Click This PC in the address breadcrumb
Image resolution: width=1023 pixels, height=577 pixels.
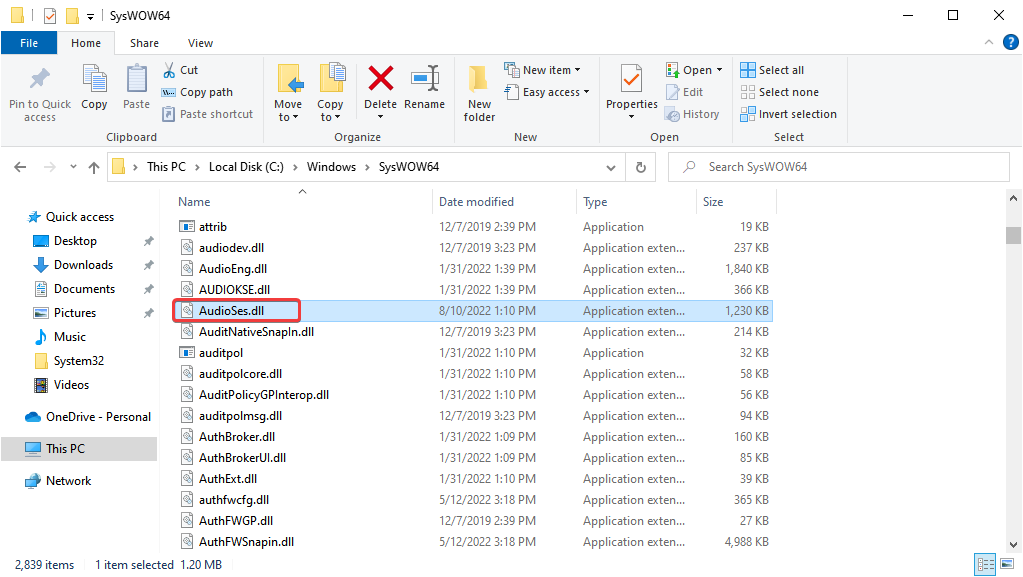coord(166,167)
